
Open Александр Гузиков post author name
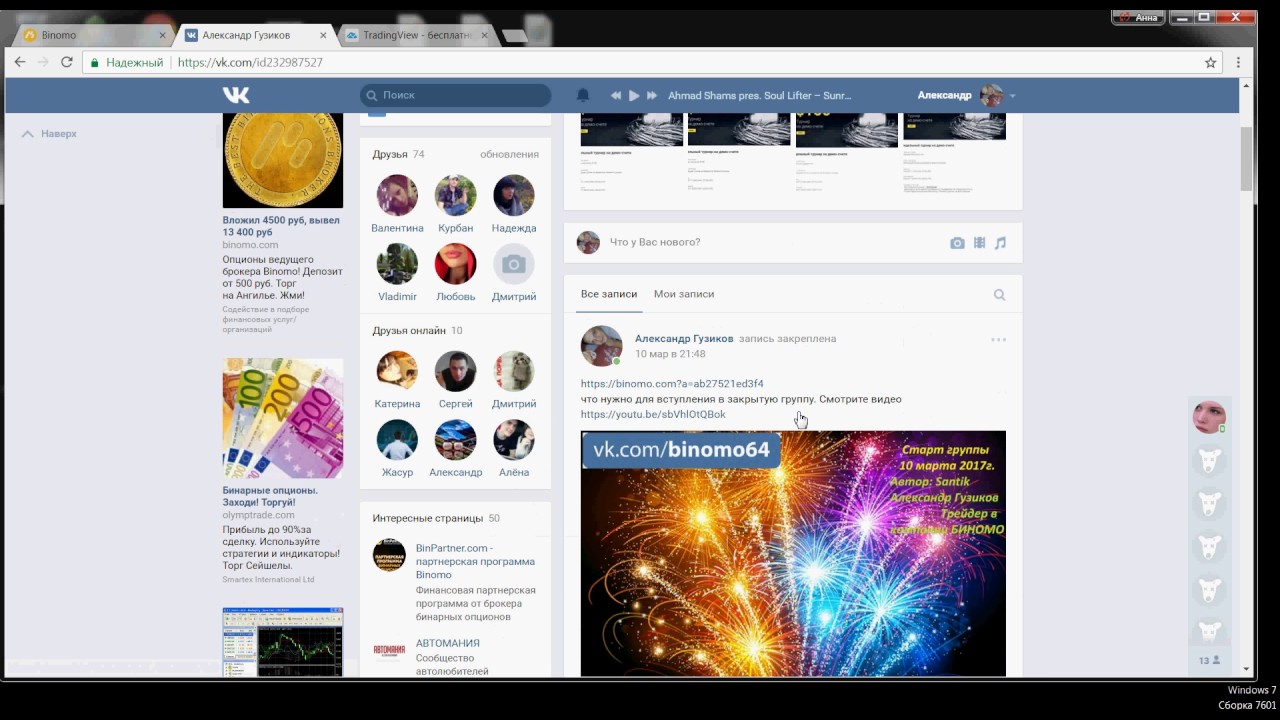click(684, 339)
